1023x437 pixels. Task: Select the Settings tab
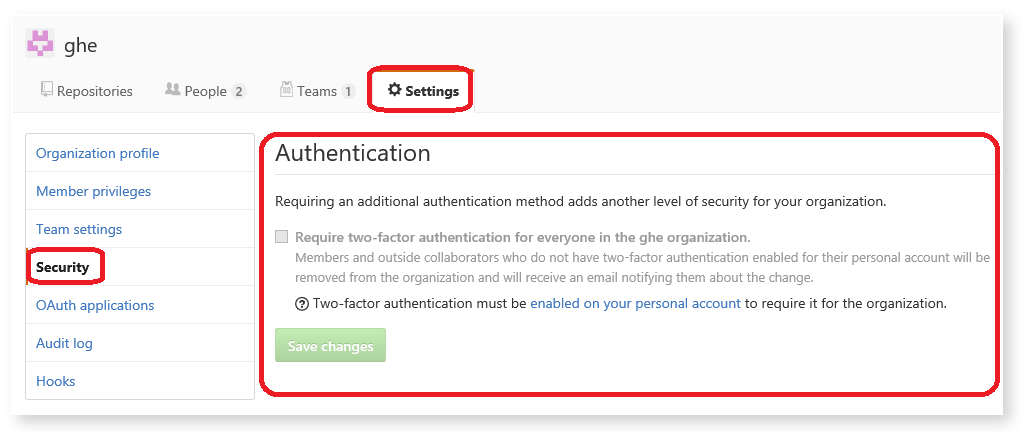tap(423, 91)
